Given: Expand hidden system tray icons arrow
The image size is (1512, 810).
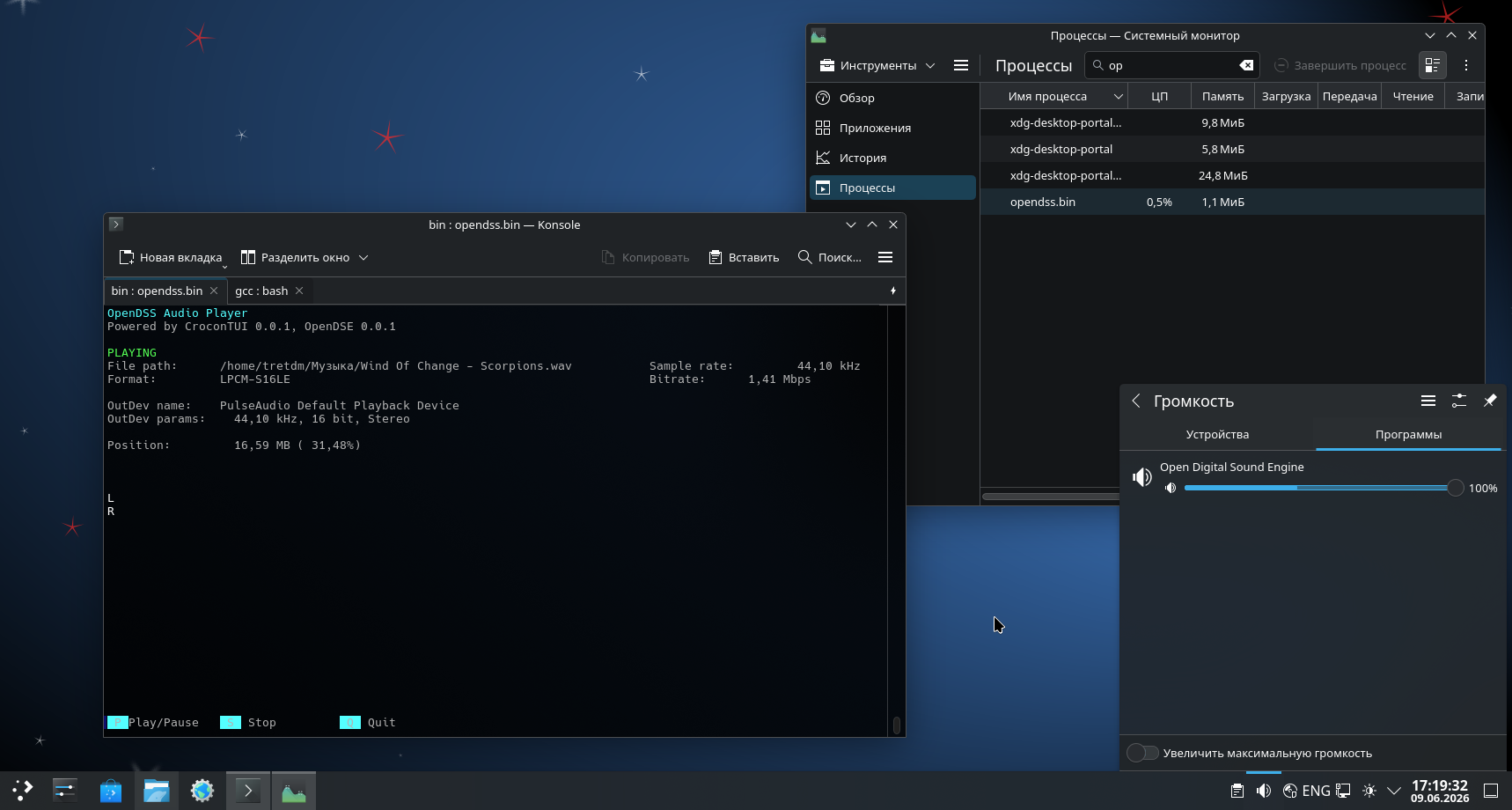Looking at the screenshot, I should (1394, 791).
